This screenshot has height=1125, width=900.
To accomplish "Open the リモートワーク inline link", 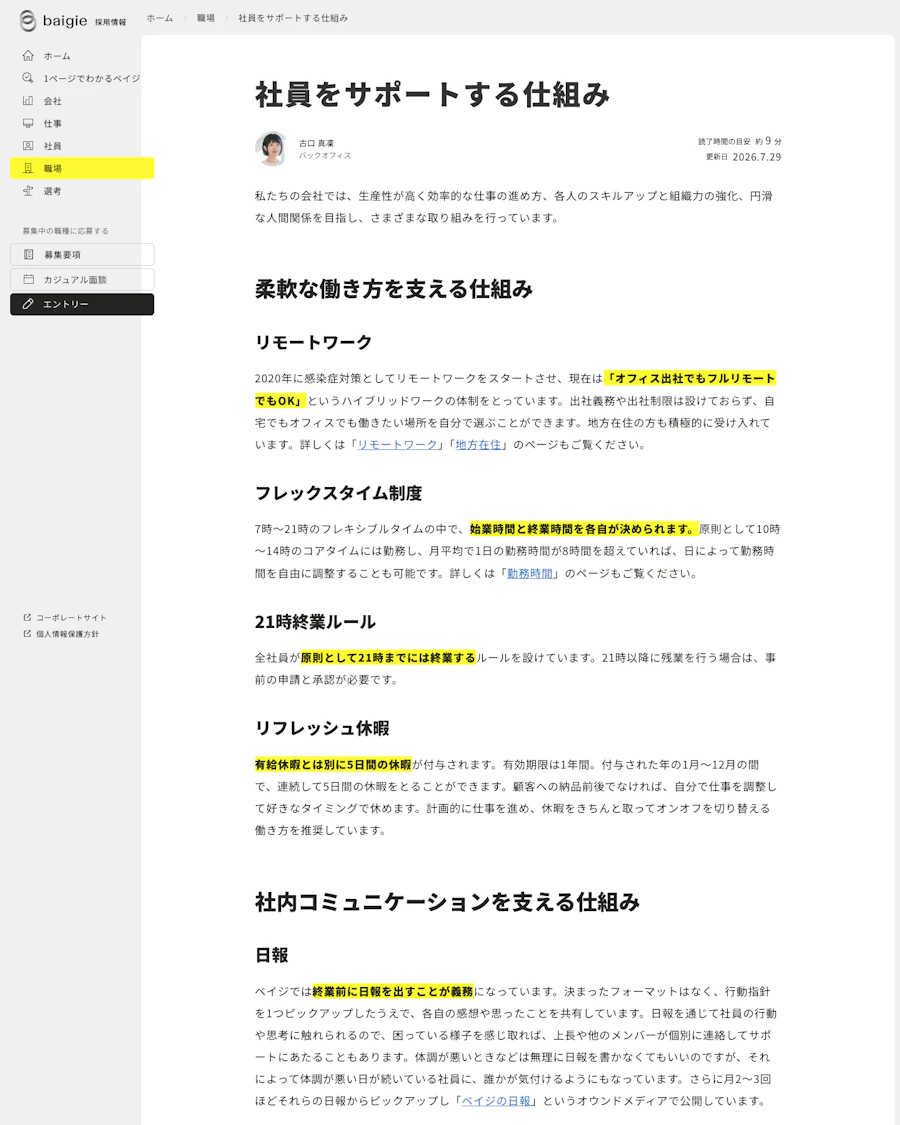I will click(x=398, y=445).
